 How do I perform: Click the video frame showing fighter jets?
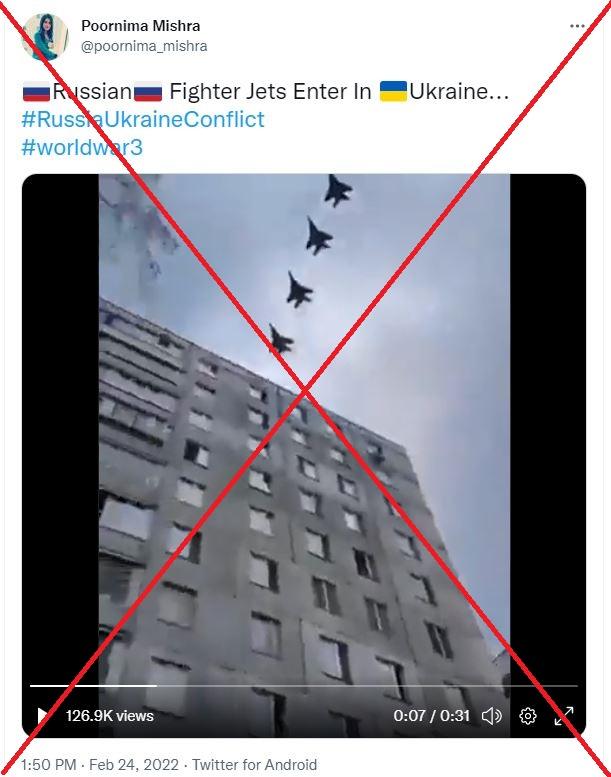[x=304, y=455]
